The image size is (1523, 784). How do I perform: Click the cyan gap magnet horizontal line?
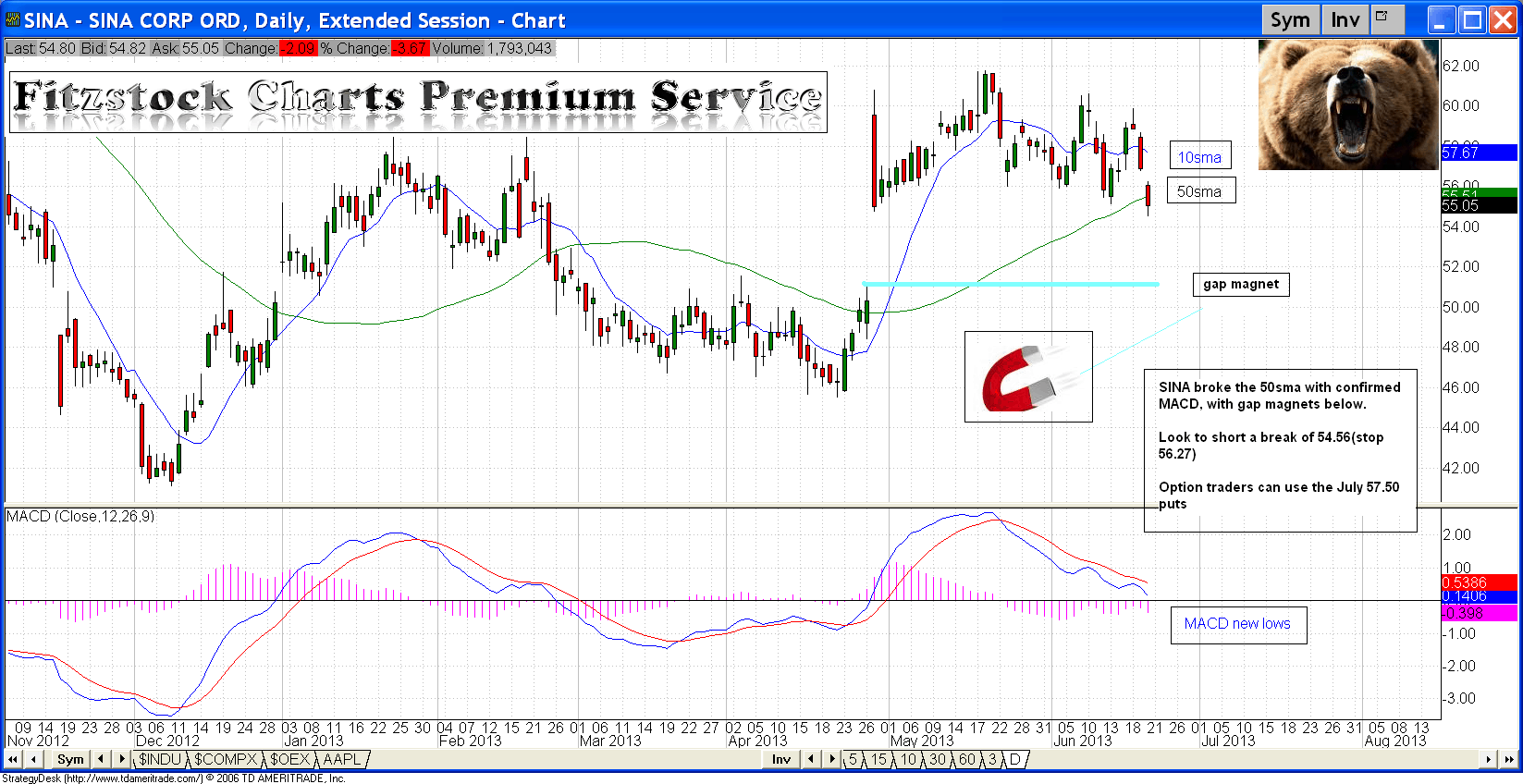[x=1008, y=284]
